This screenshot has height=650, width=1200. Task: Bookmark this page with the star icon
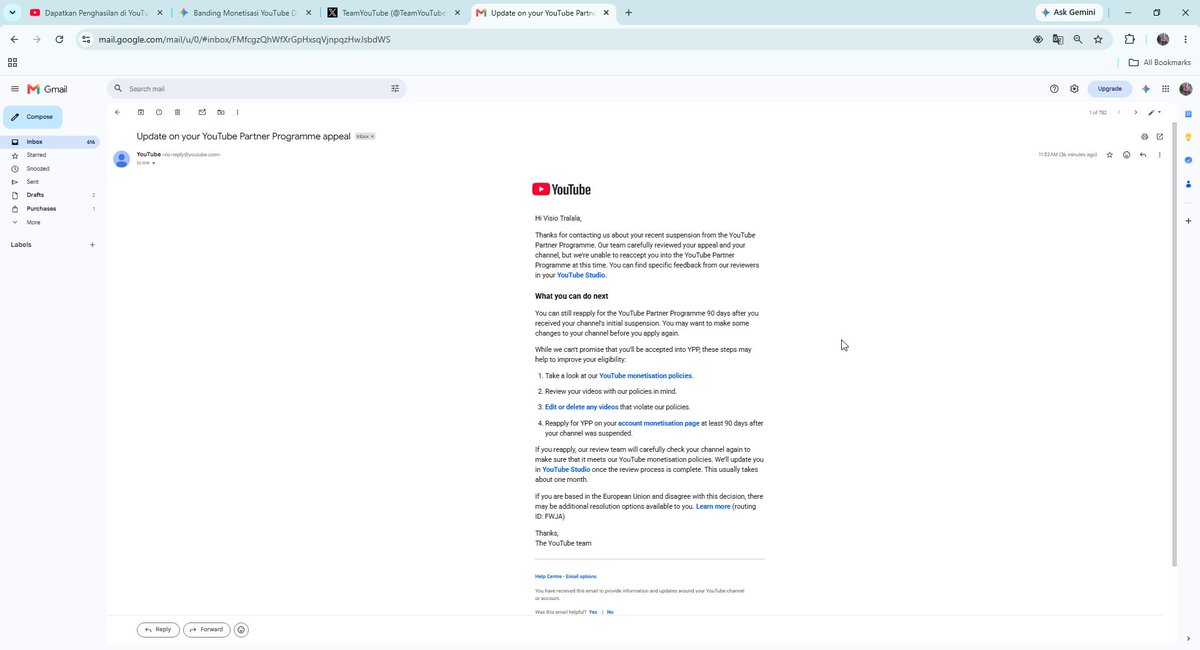(1098, 39)
